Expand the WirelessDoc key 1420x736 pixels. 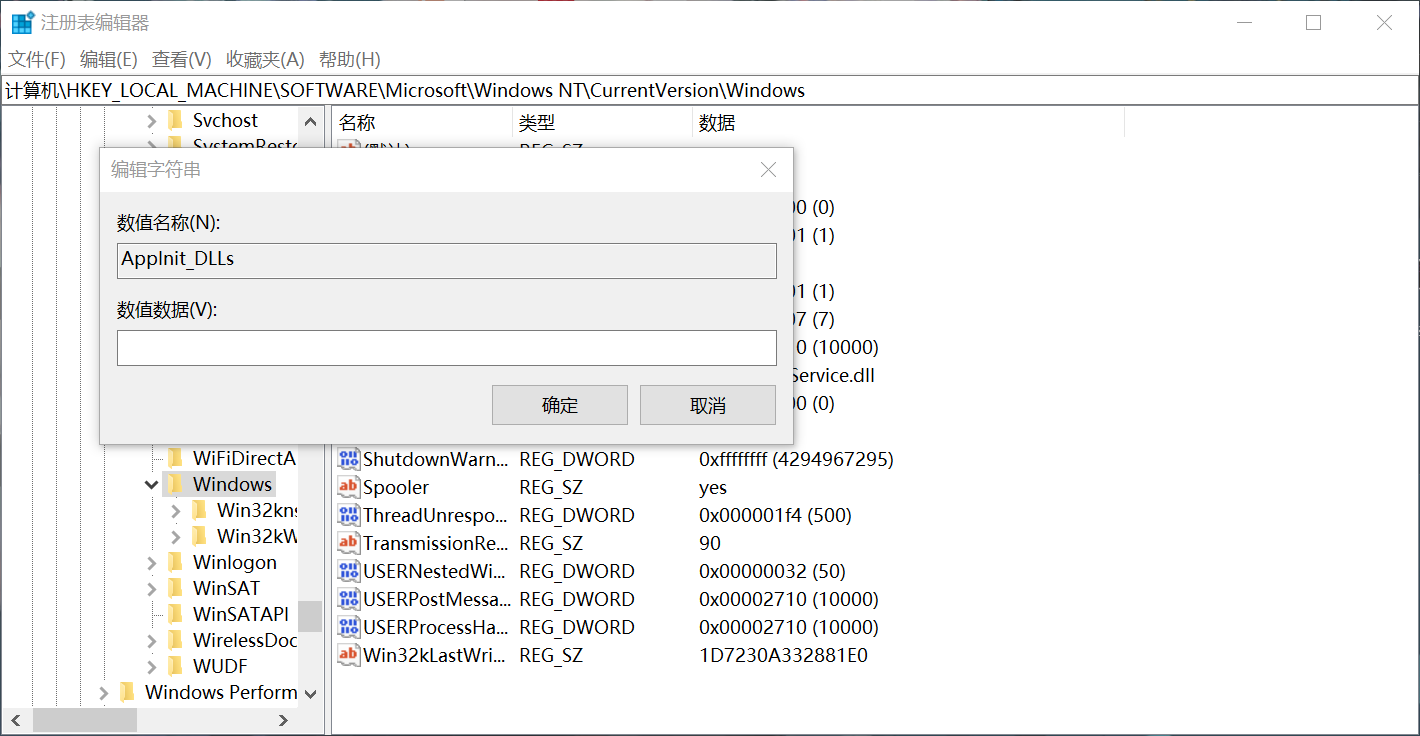point(152,641)
